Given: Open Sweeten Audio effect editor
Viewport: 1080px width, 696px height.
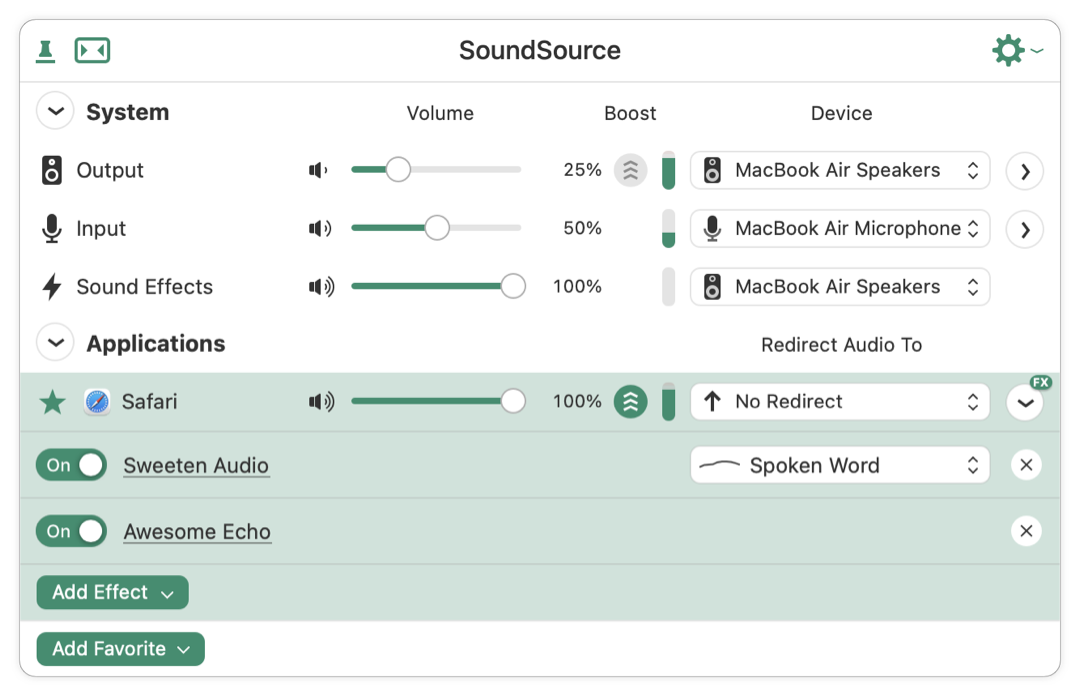Looking at the screenshot, I should click(x=196, y=465).
